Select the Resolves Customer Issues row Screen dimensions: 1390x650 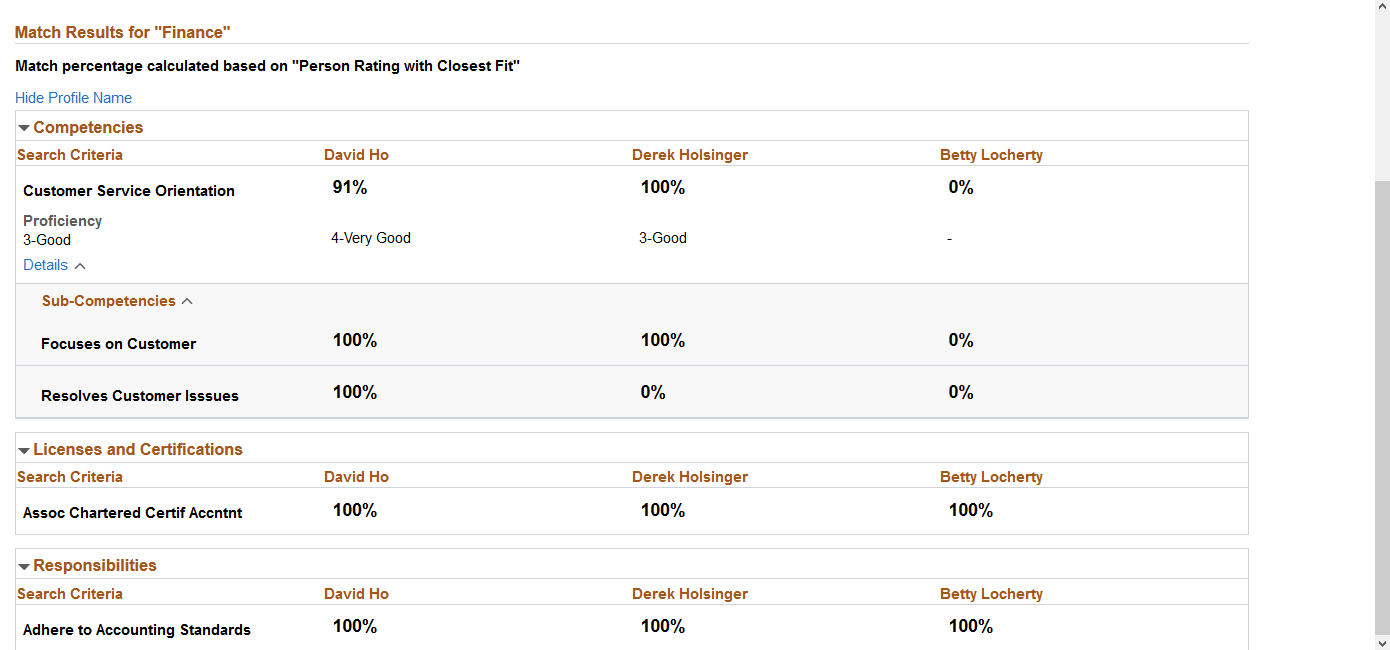(139, 395)
